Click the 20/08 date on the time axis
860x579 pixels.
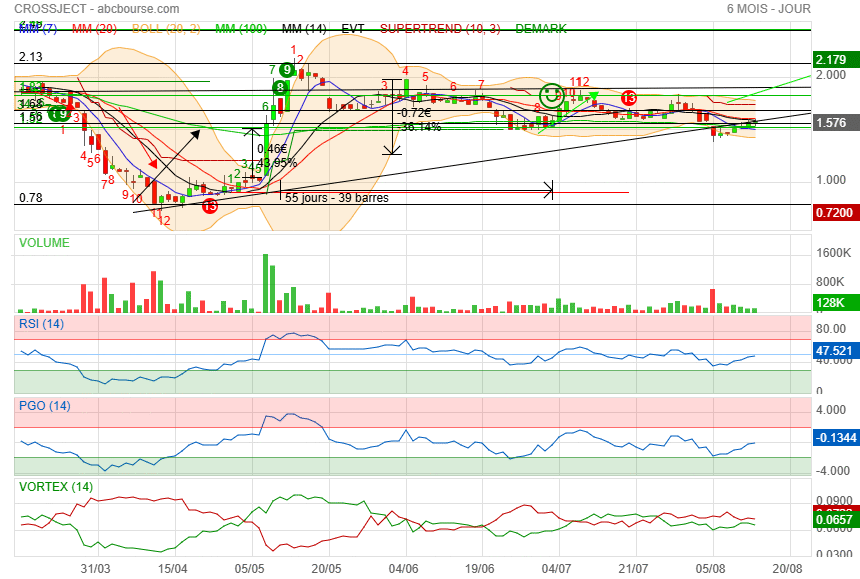click(x=787, y=569)
